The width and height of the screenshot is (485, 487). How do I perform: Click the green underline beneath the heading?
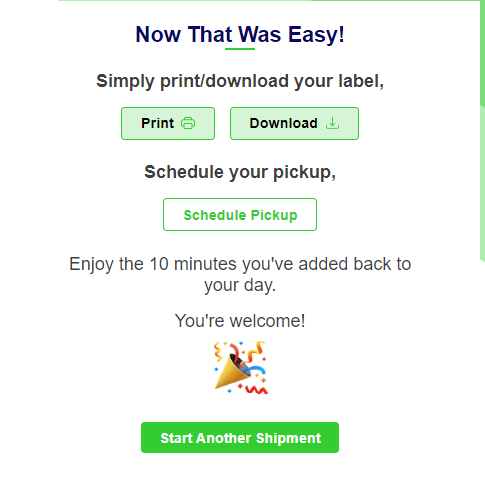pos(240,49)
